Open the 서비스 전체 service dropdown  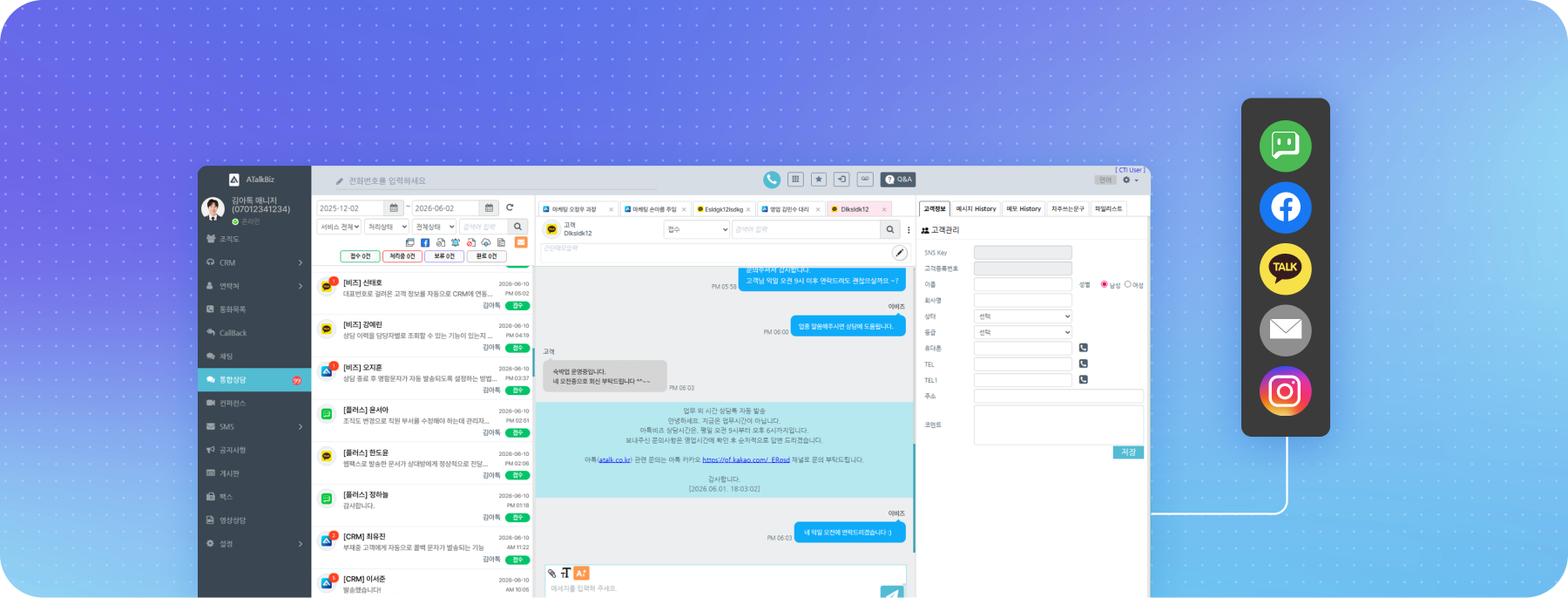pyautogui.click(x=339, y=227)
